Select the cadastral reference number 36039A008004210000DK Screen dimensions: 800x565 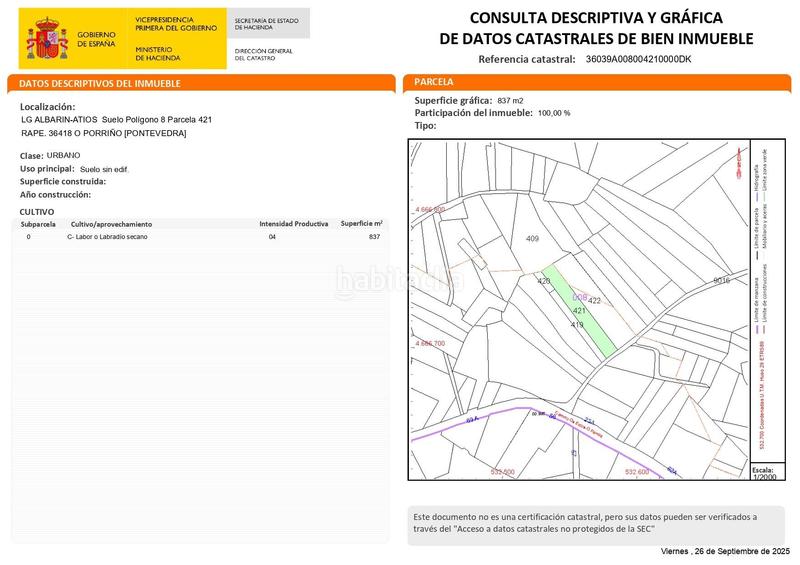pos(638,59)
